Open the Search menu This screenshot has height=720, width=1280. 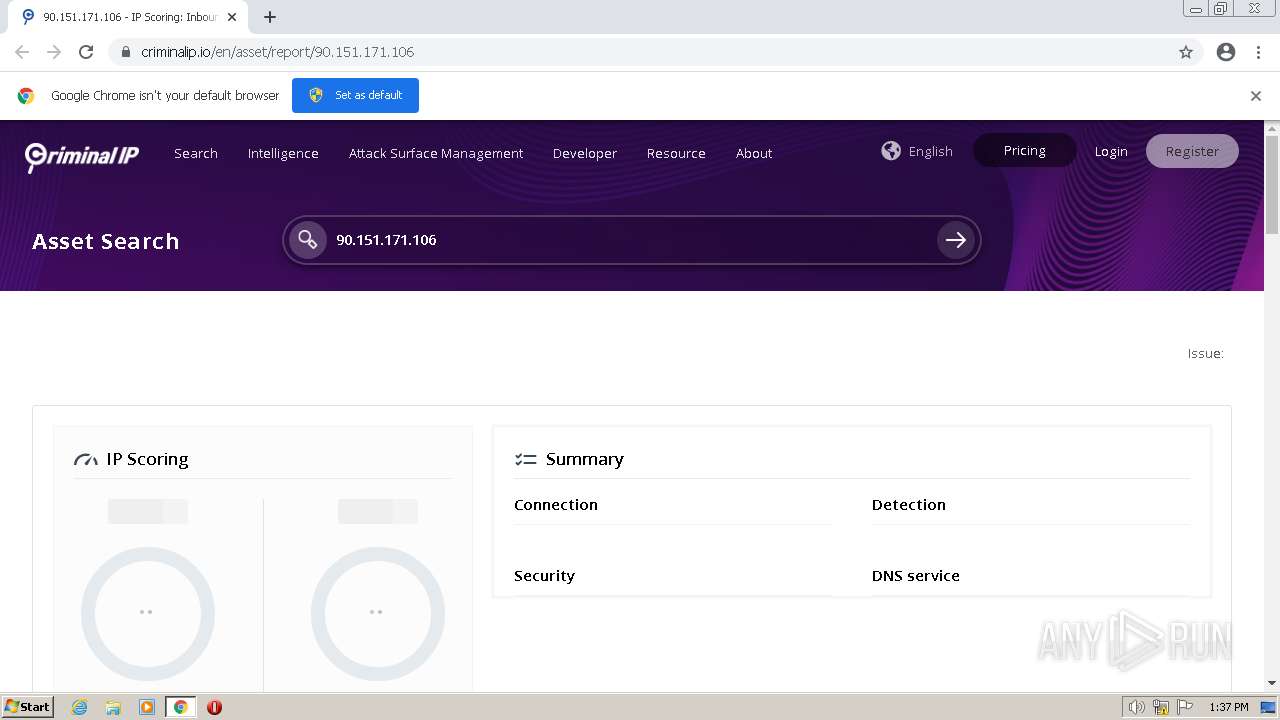tap(196, 153)
